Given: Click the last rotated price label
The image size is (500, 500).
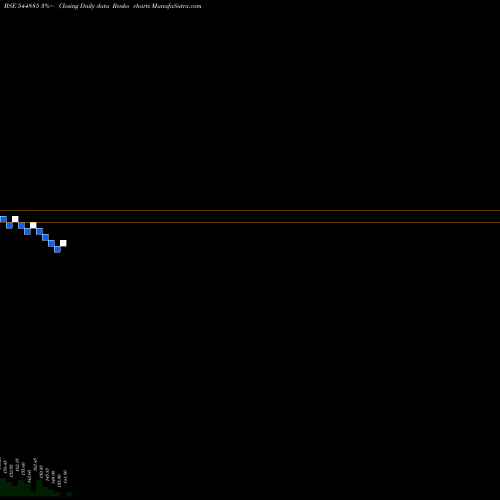Looking at the screenshot, I should coord(65,477).
